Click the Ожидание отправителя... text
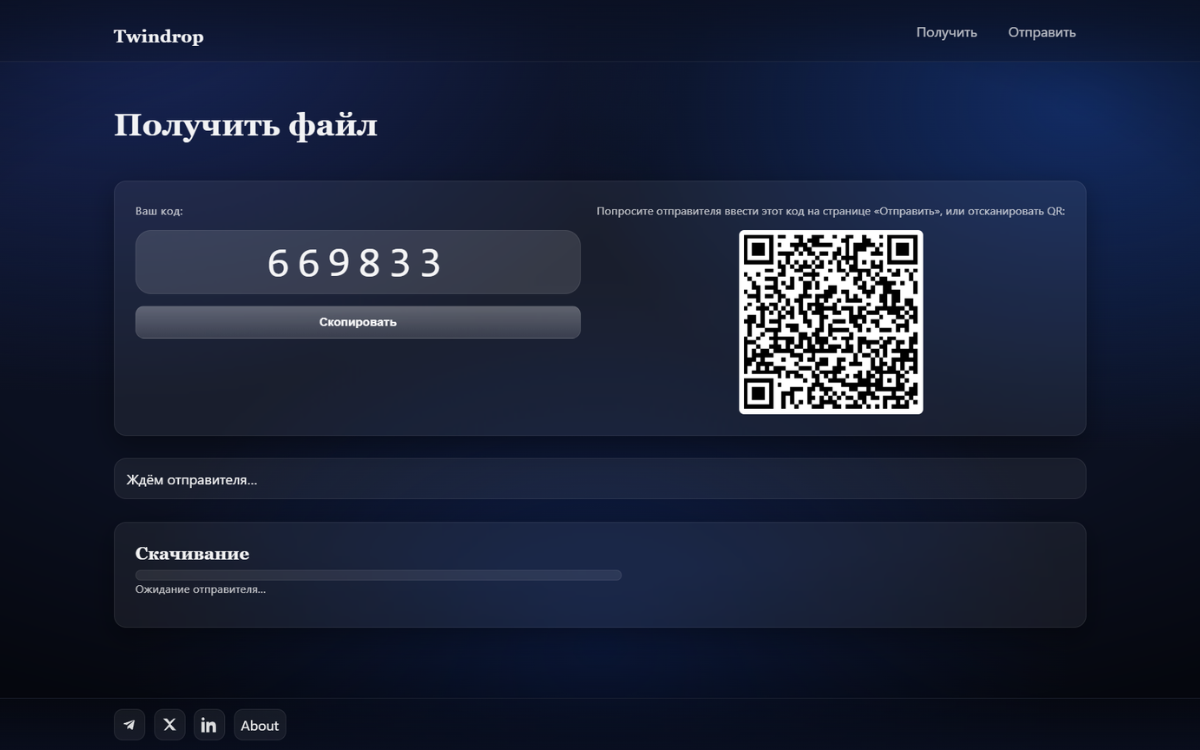The image size is (1200, 750). click(x=200, y=589)
